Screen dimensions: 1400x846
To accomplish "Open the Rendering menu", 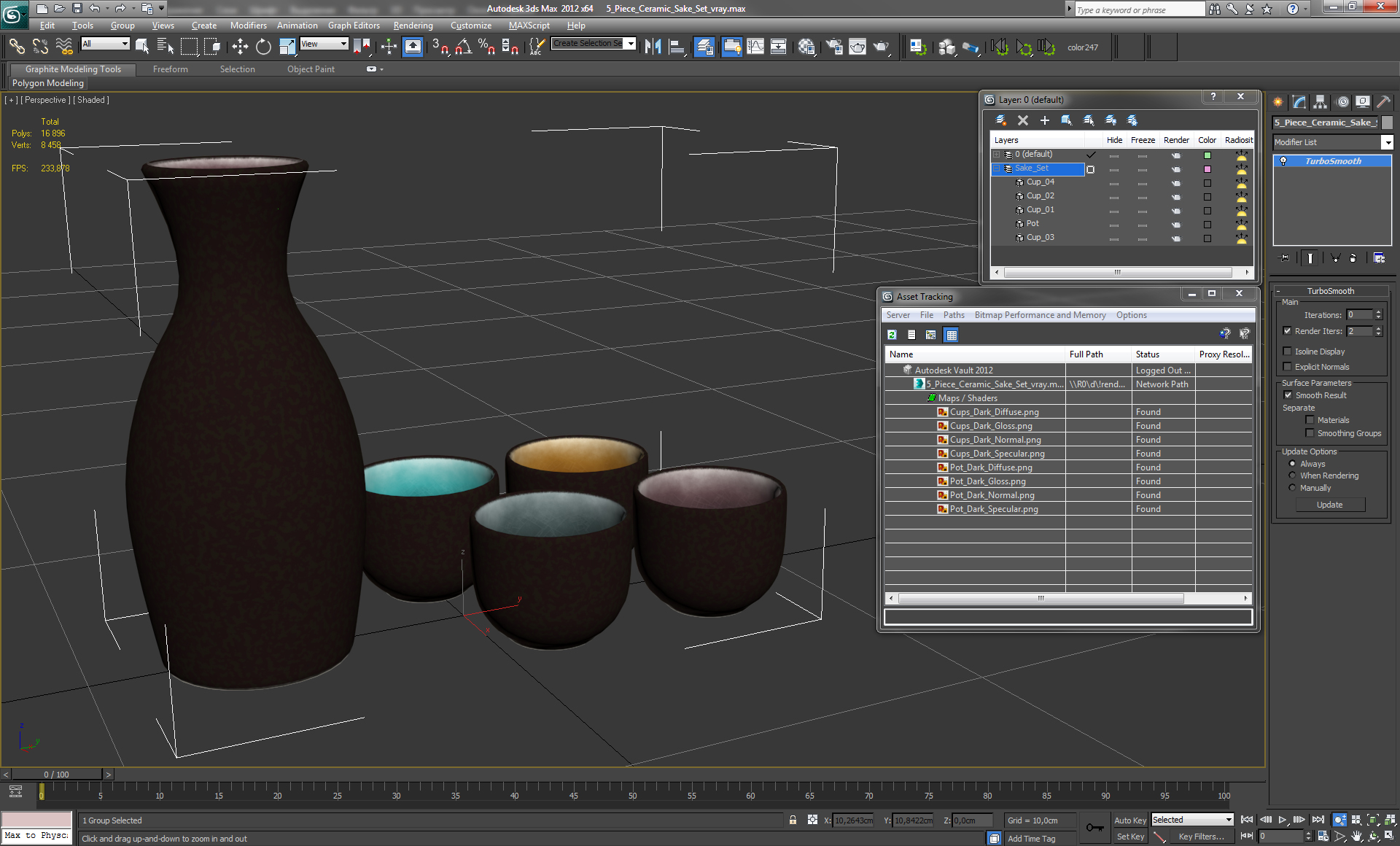I will [x=413, y=26].
